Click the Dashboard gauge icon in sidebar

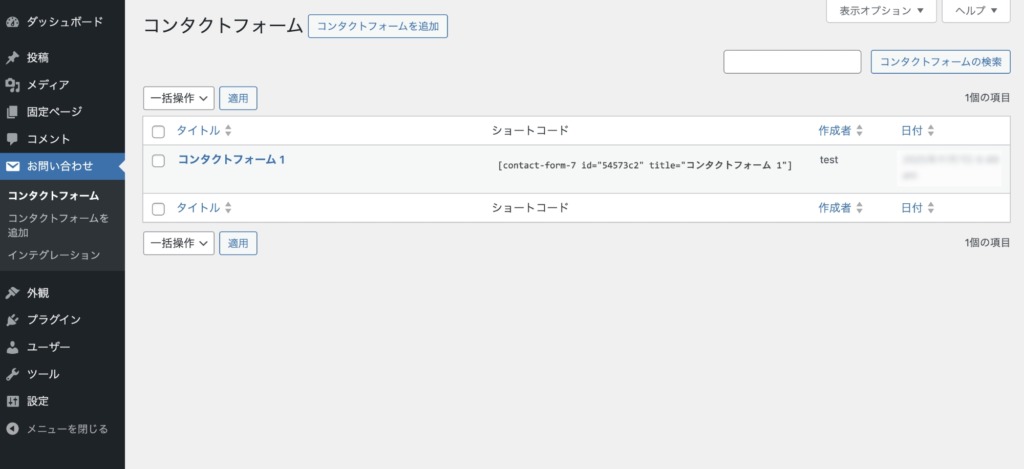coord(12,21)
